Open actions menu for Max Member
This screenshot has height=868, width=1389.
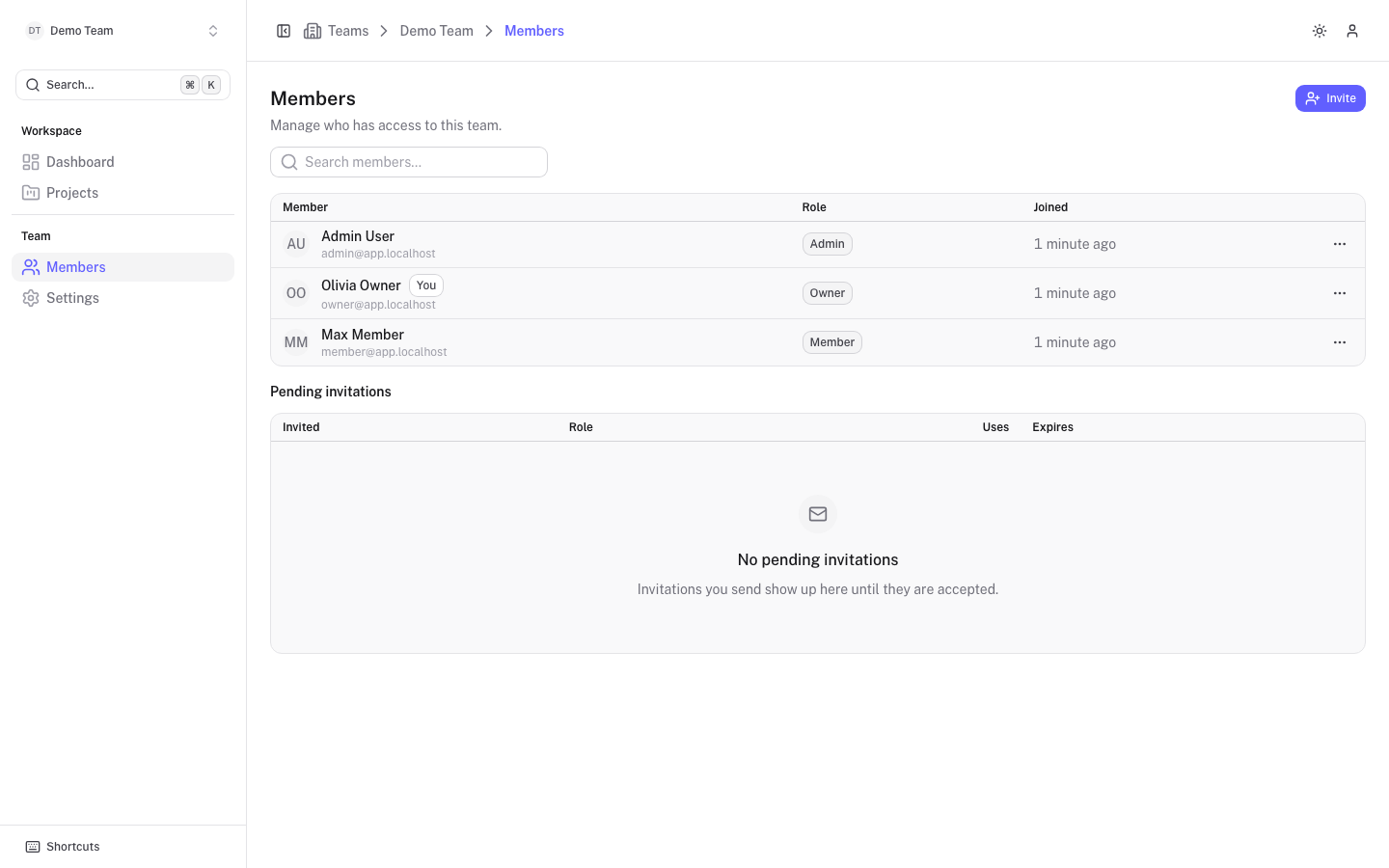(x=1340, y=342)
